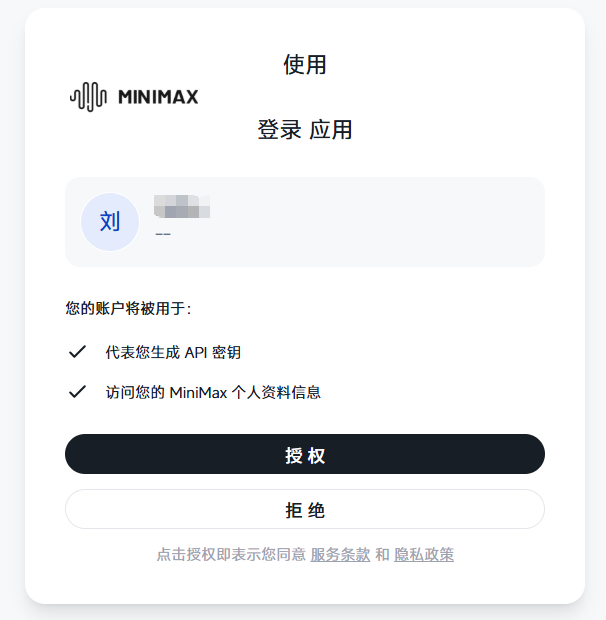Open the 隐私政策 privacy policy link
This screenshot has height=620, width=606.
pos(424,554)
